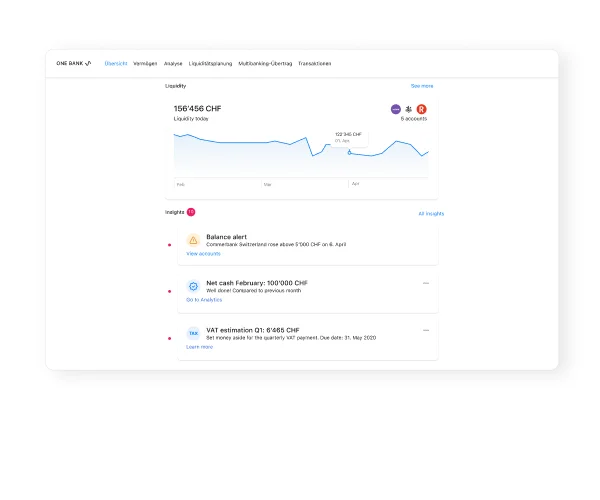
Task: Open the All insights link
Action: click(431, 214)
